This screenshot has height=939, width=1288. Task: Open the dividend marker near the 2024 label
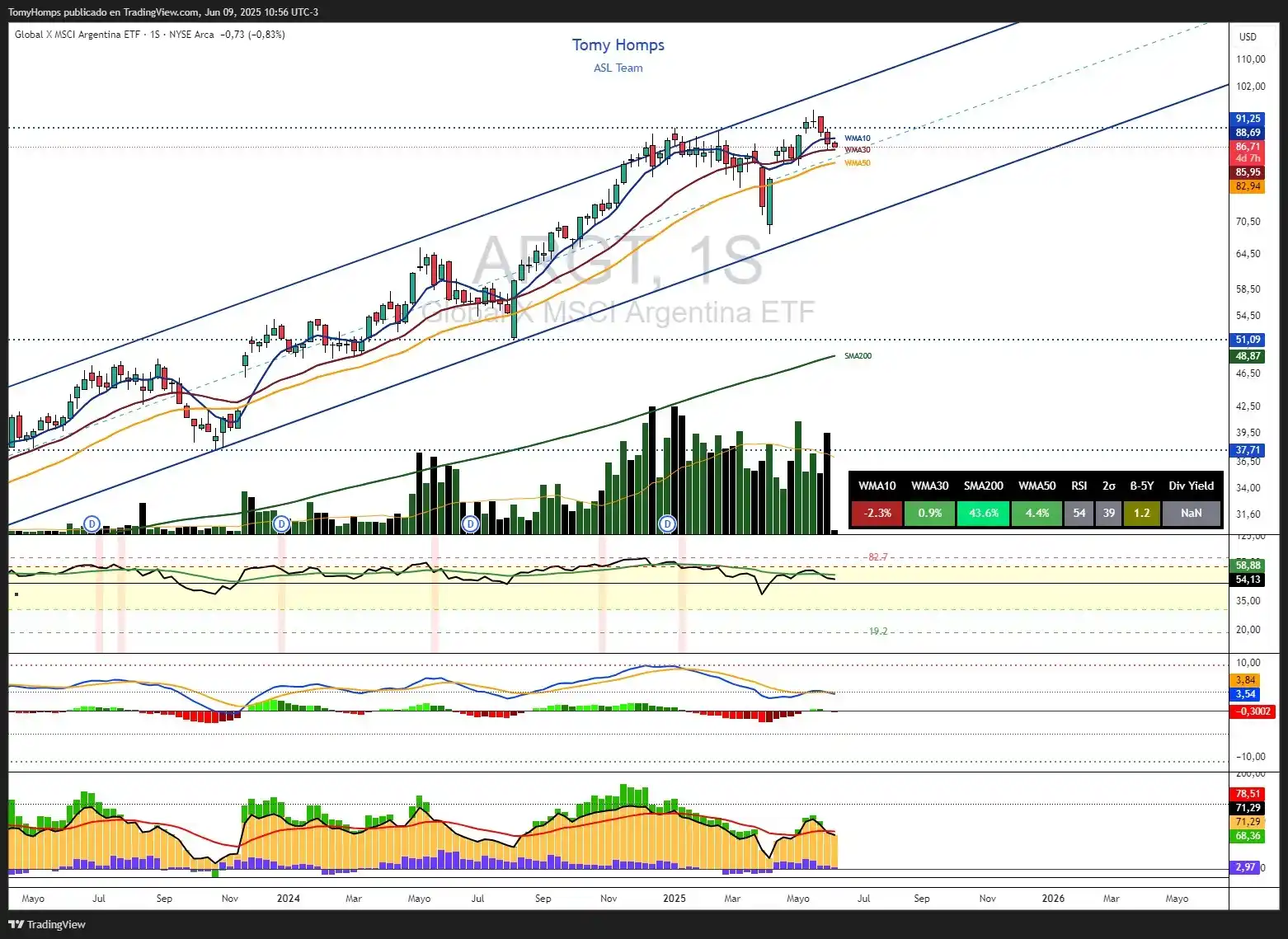click(281, 523)
